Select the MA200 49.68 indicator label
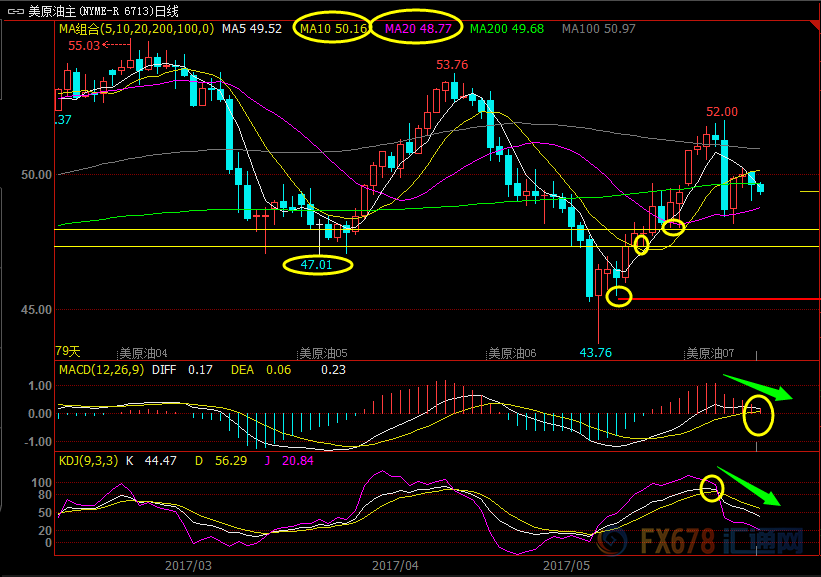This screenshot has width=821, height=577. click(x=506, y=29)
